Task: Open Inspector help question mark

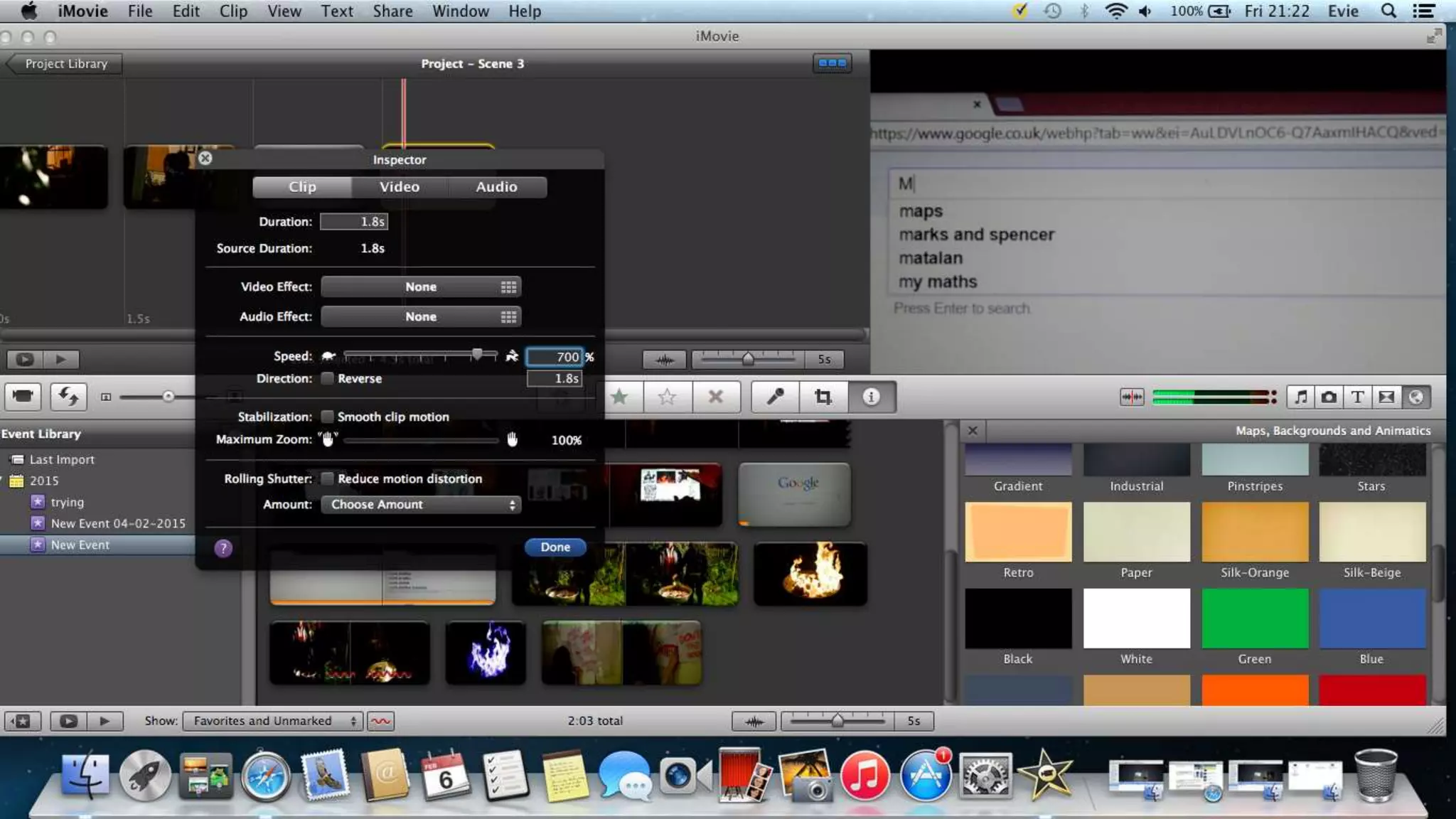Action: pyautogui.click(x=223, y=548)
